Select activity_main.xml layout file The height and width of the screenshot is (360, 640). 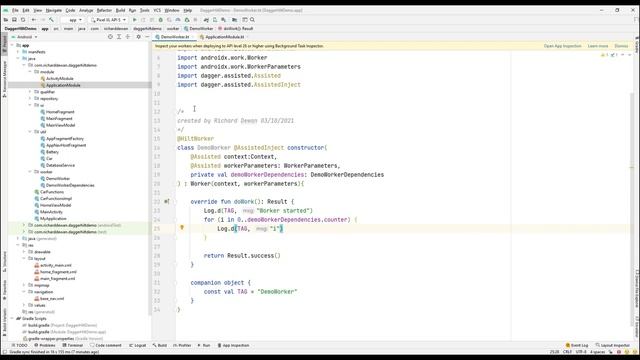[x=56, y=265]
